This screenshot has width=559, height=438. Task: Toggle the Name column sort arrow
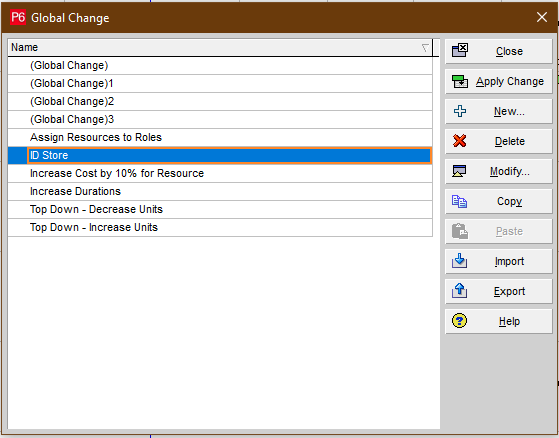click(425, 47)
